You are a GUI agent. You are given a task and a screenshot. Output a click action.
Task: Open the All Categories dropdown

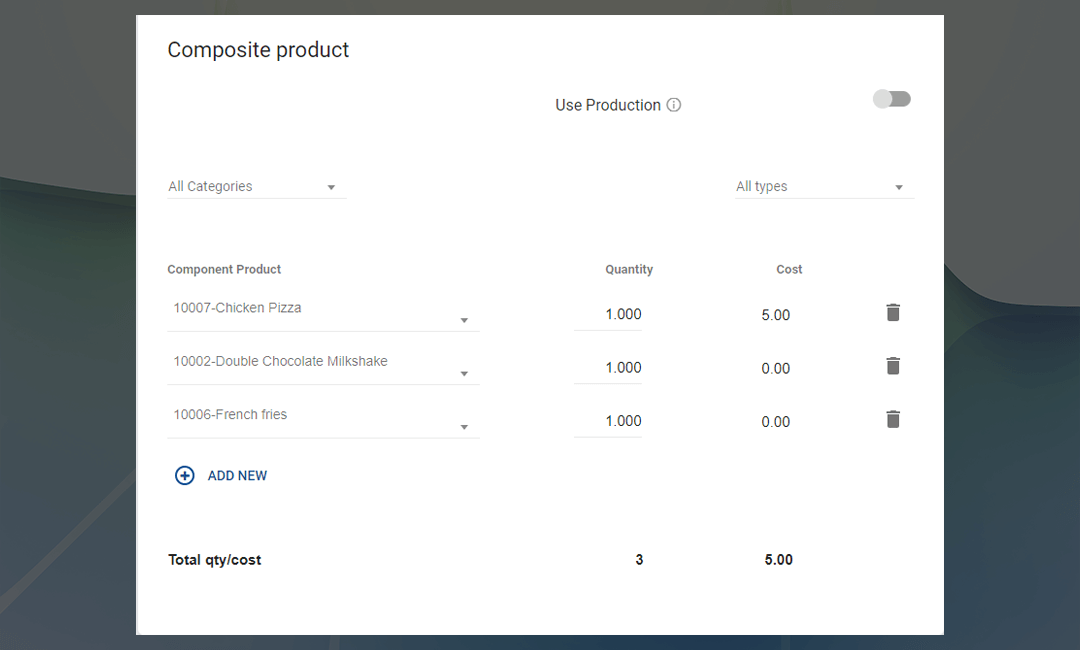tap(256, 187)
